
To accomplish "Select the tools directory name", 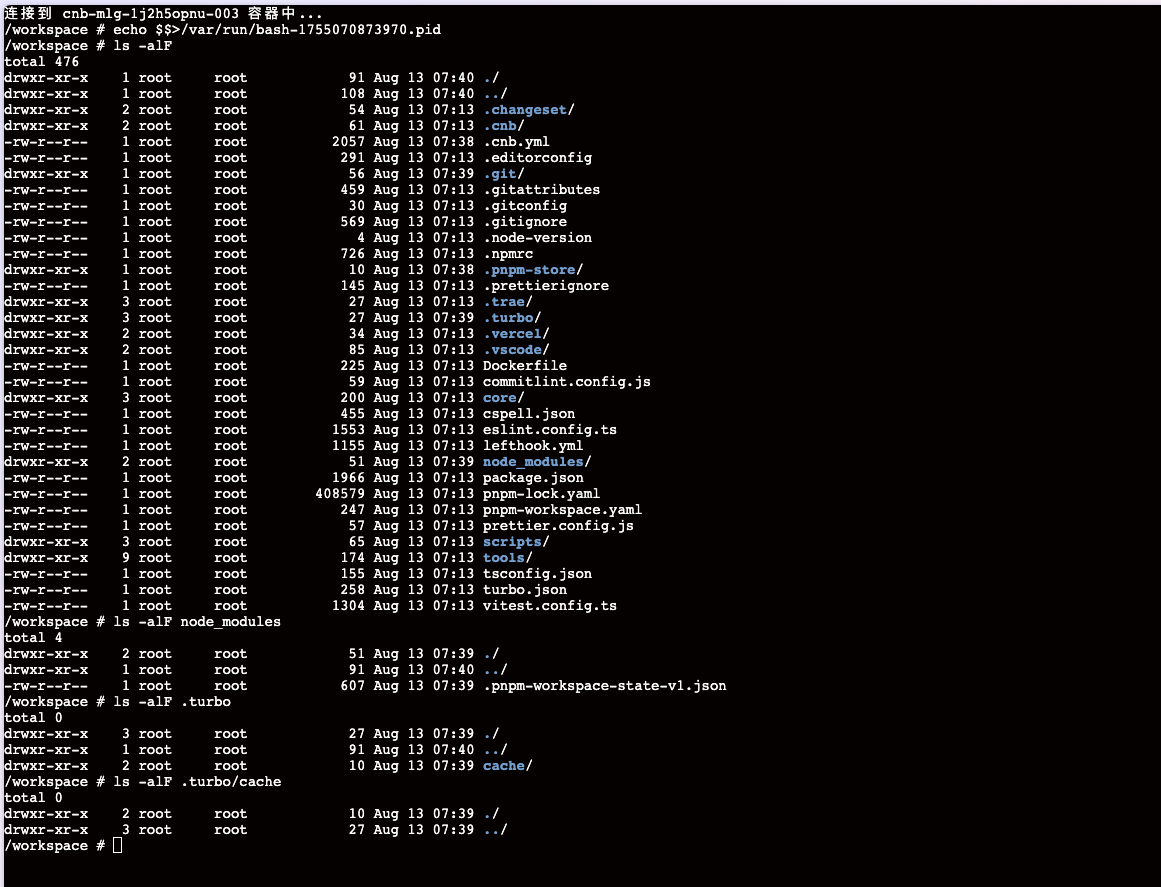I will pos(502,557).
